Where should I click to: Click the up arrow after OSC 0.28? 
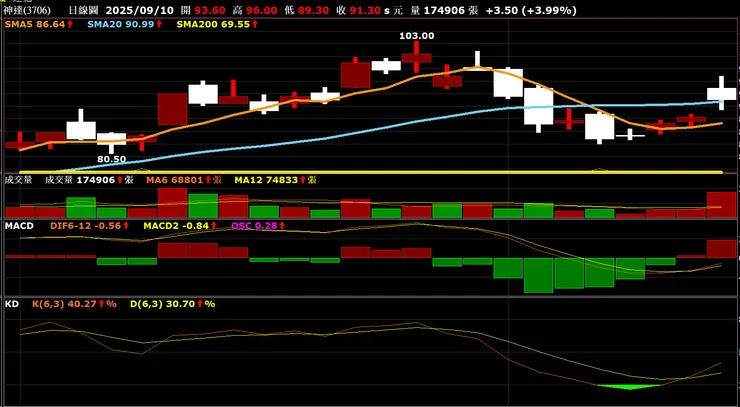click(x=282, y=226)
